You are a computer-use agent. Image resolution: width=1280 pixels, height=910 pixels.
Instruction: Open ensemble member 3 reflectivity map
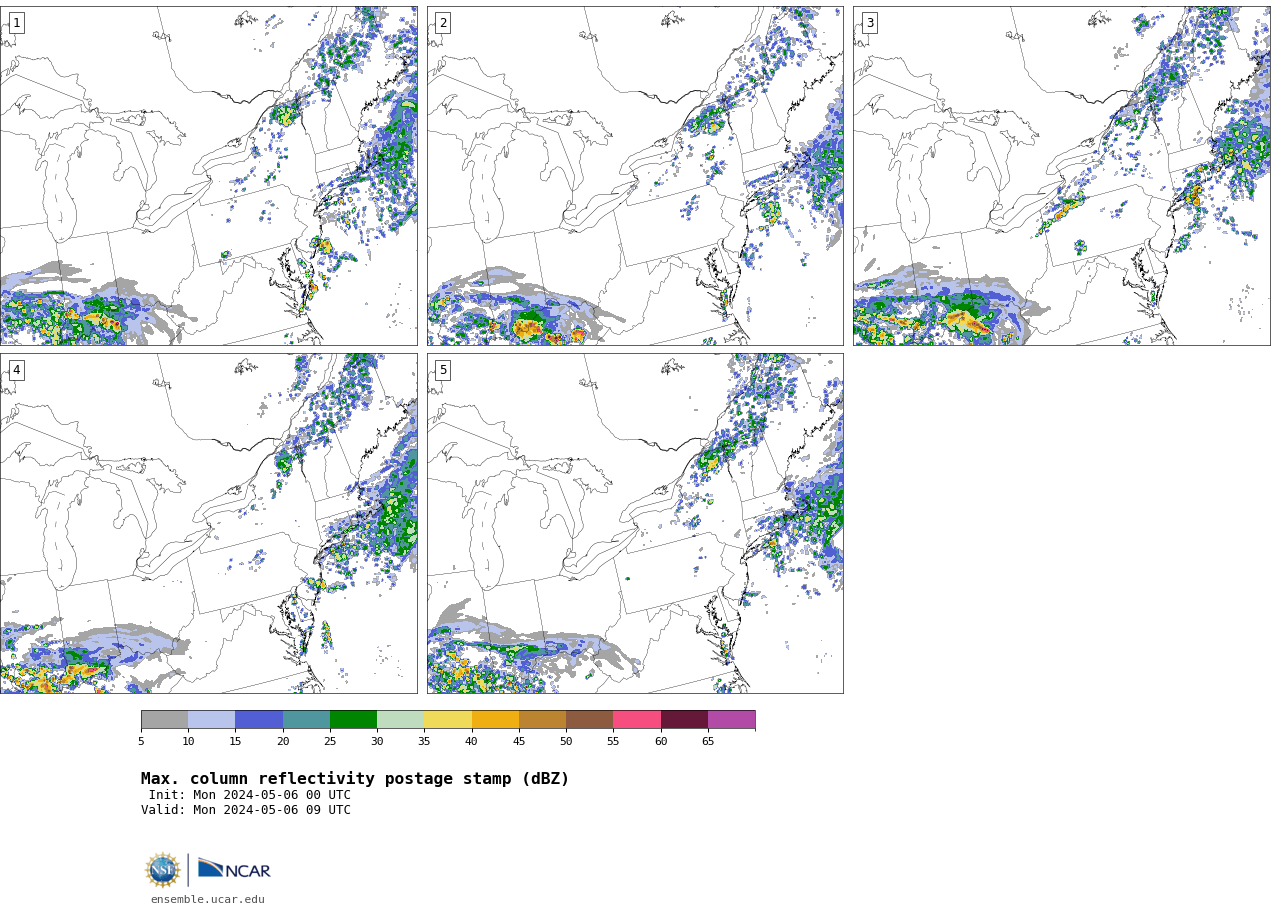click(x=1061, y=176)
